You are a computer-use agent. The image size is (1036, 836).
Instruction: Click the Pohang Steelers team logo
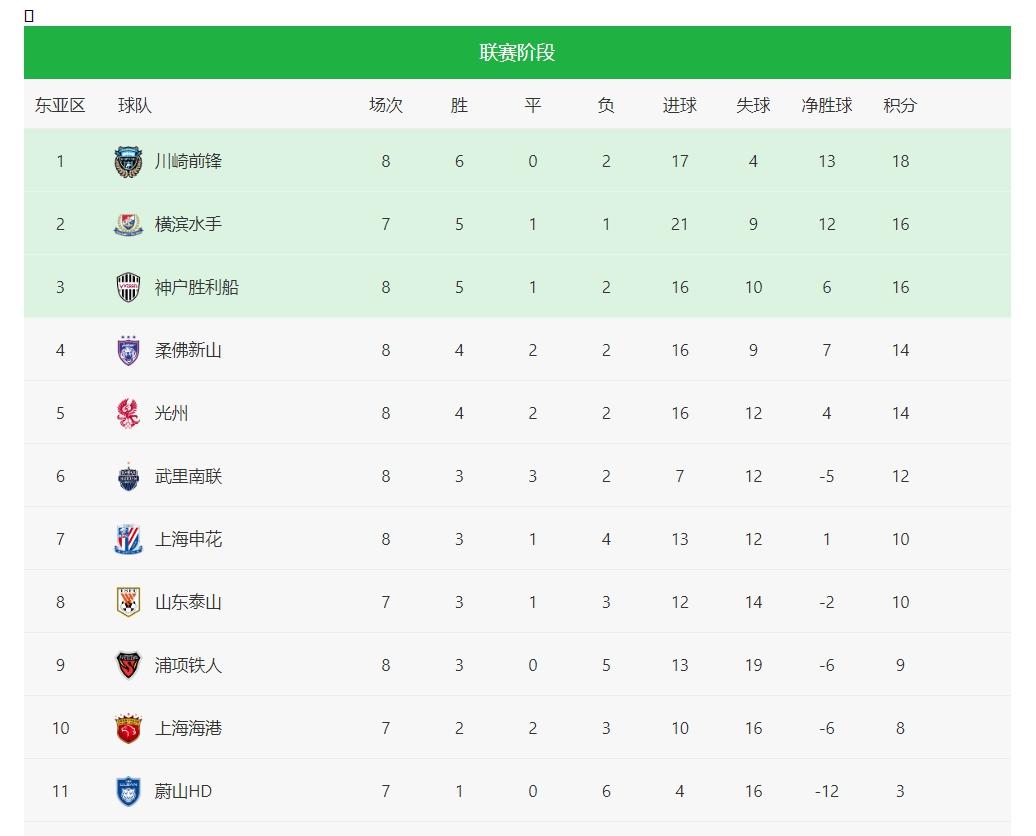[128, 665]
